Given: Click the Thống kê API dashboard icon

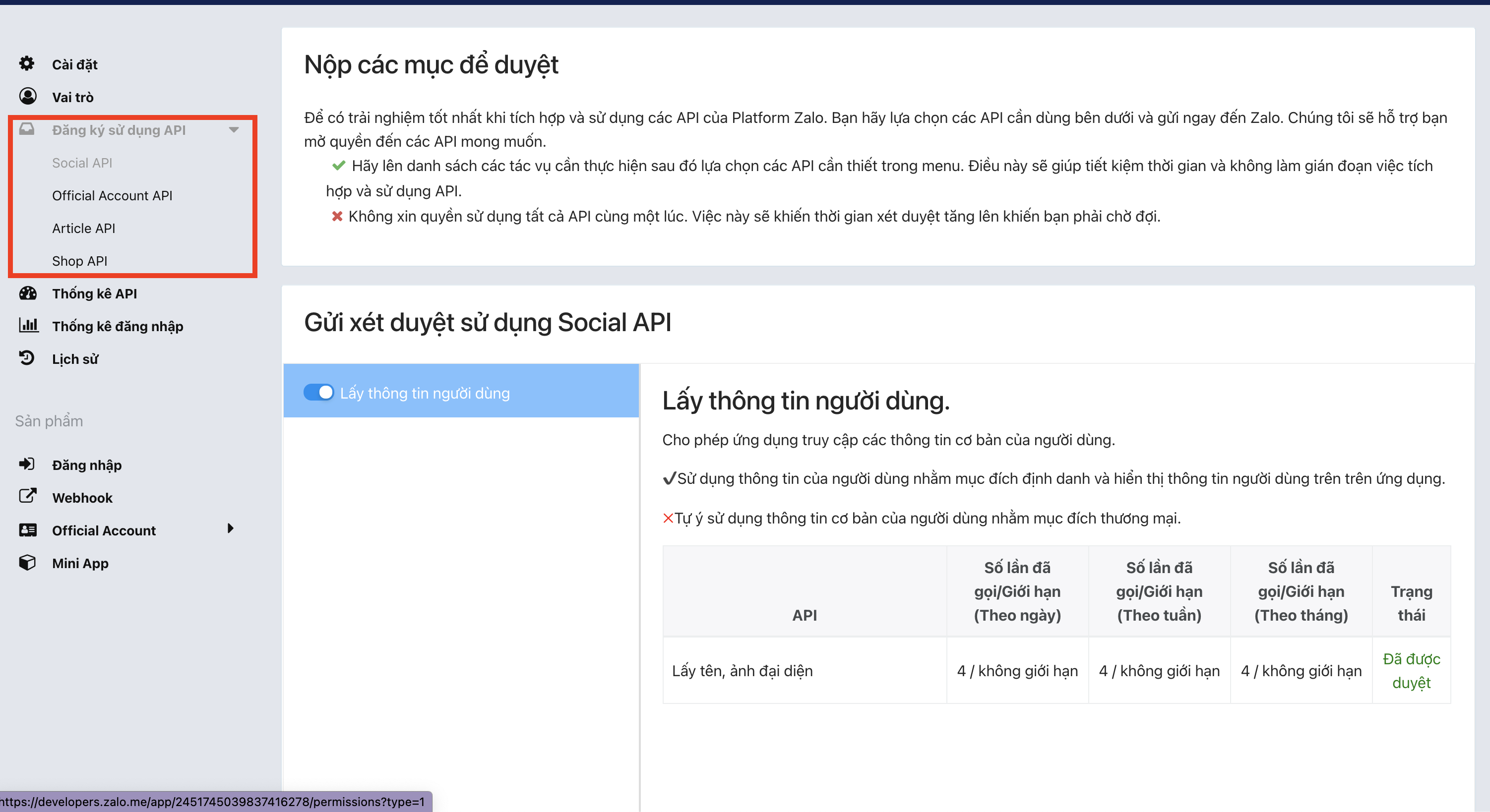Looking at the screenshot, I should [x=27, y=293].
